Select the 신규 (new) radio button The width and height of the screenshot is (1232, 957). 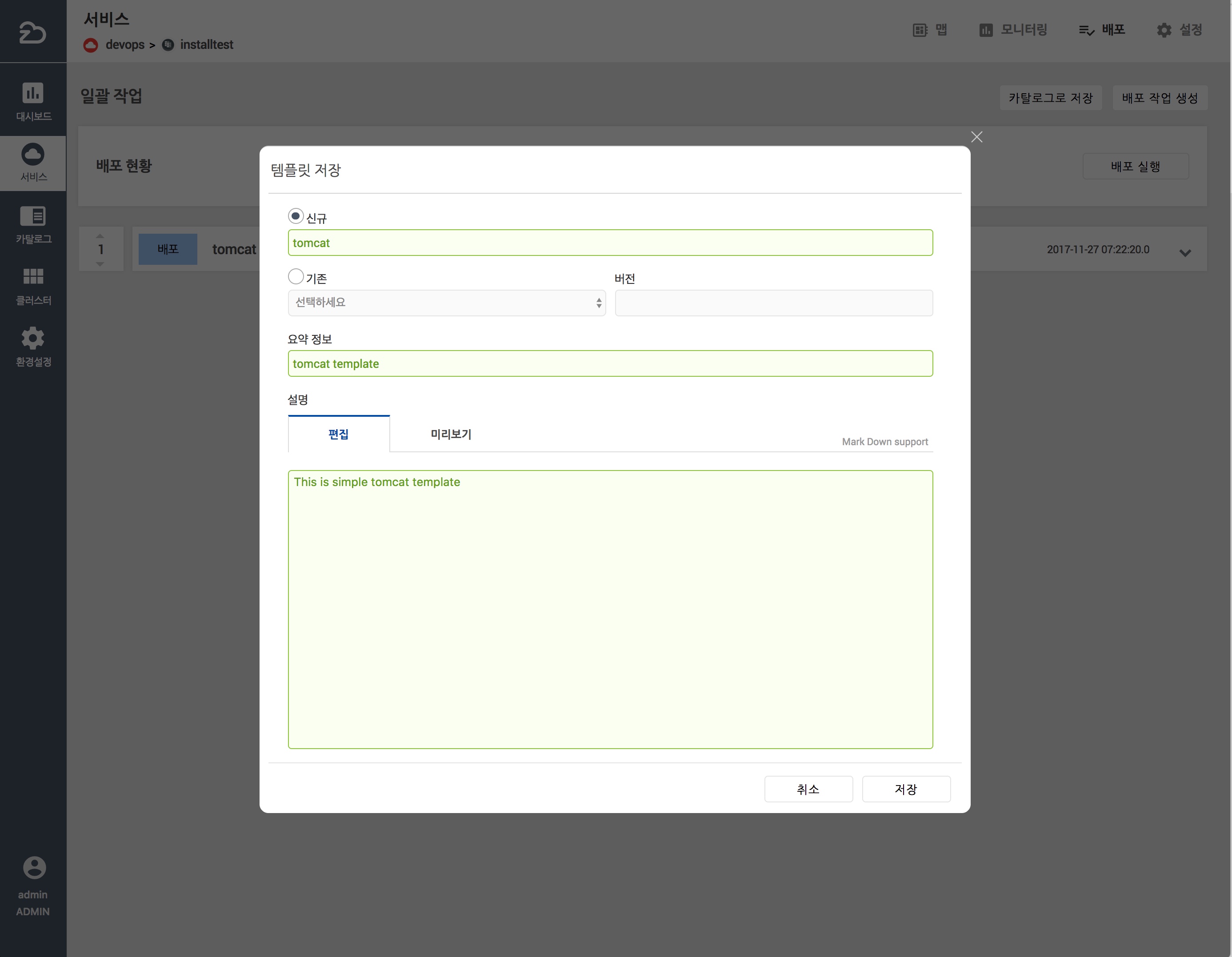(x=296, y=216)
